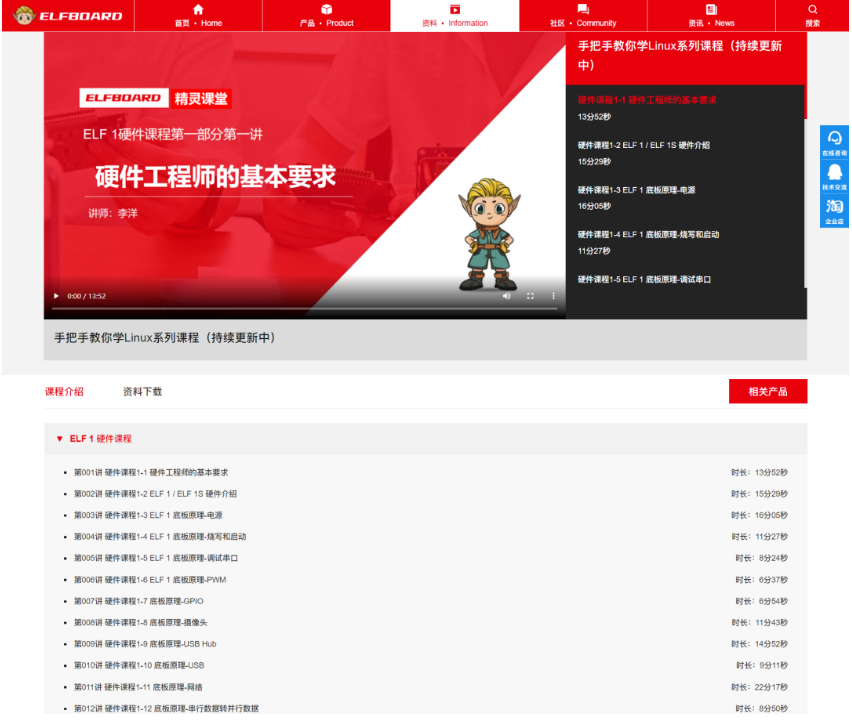Mute the video player audio
The image size is (852, 722).
click(x=508, y=296)
